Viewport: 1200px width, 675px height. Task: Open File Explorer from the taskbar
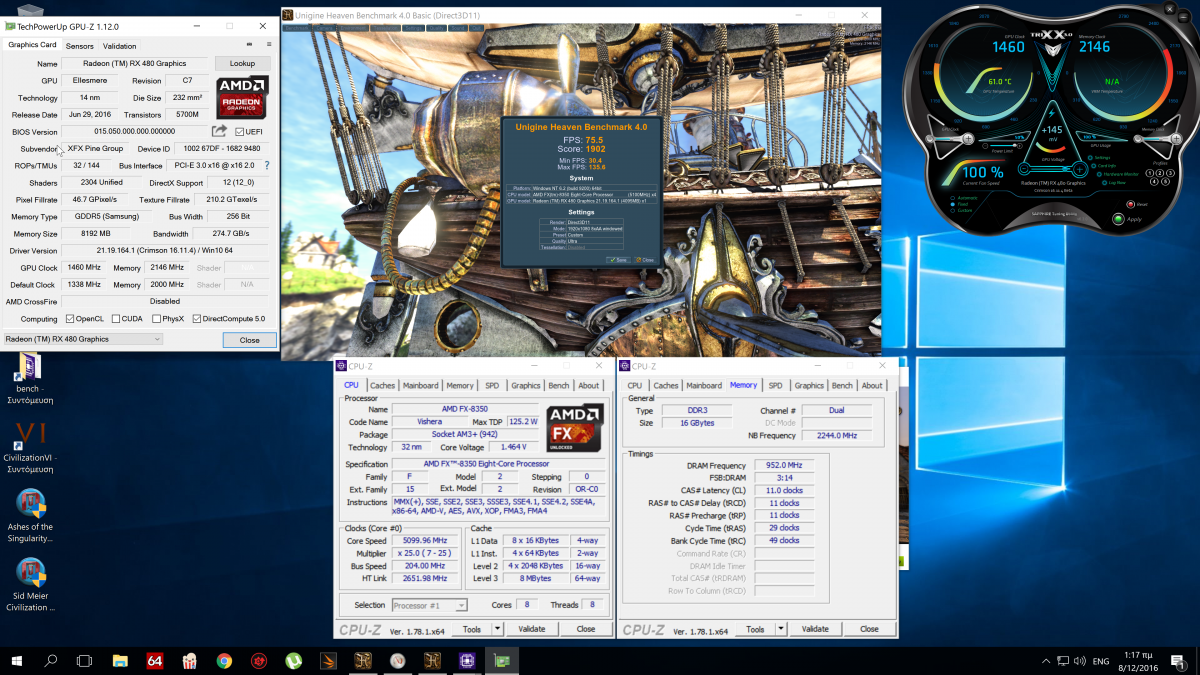(120, 661)
